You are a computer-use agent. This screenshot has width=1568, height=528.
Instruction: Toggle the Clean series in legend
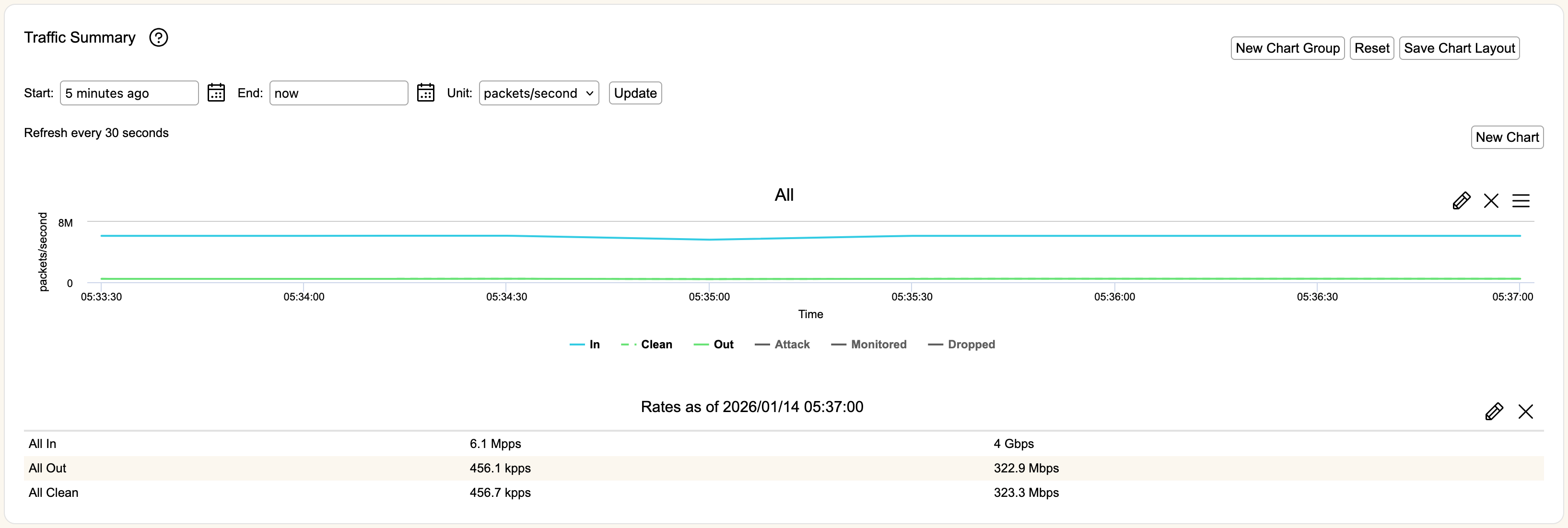click(646, 344)
